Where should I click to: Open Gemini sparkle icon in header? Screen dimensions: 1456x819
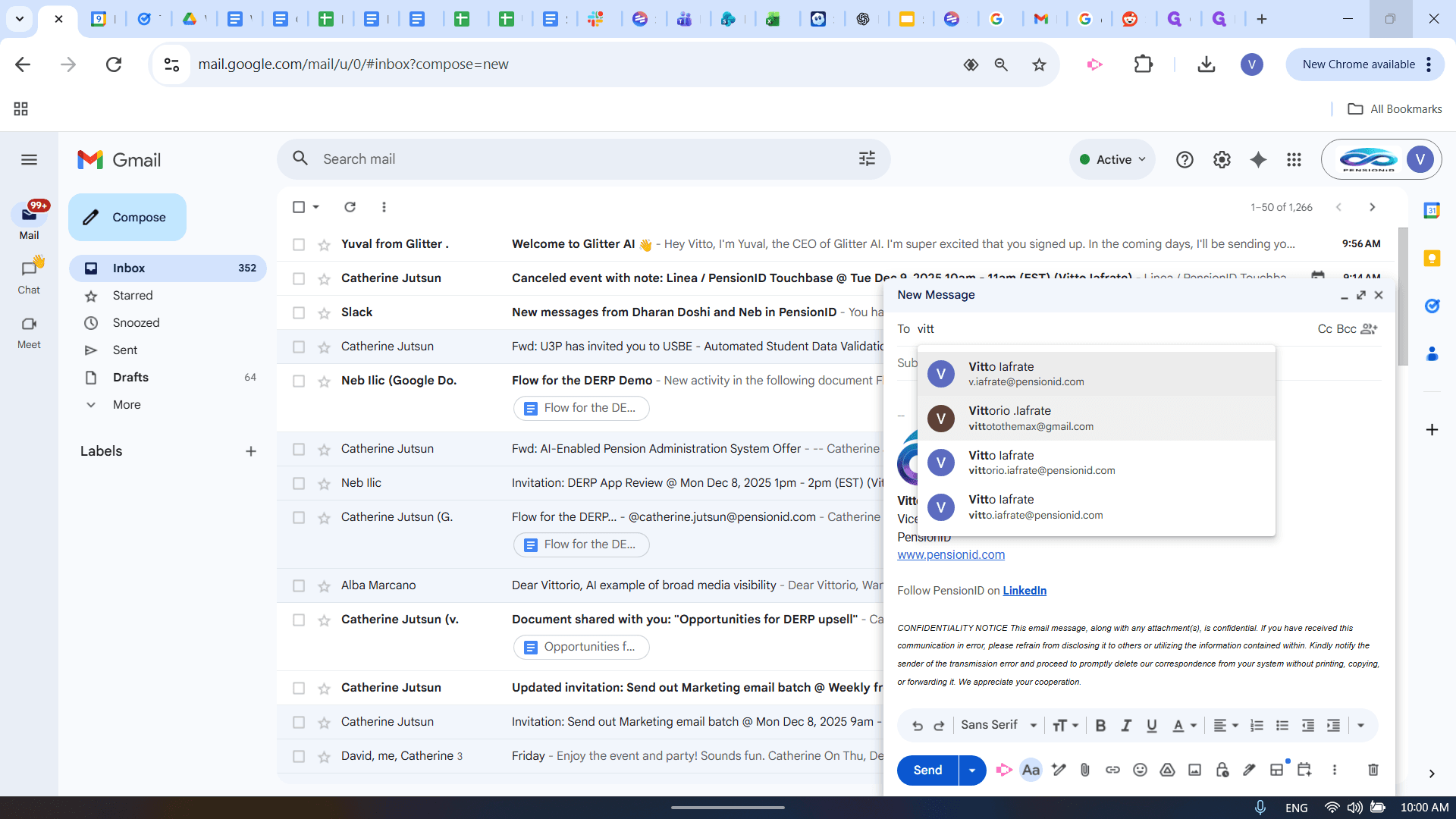coord(1258,159)
